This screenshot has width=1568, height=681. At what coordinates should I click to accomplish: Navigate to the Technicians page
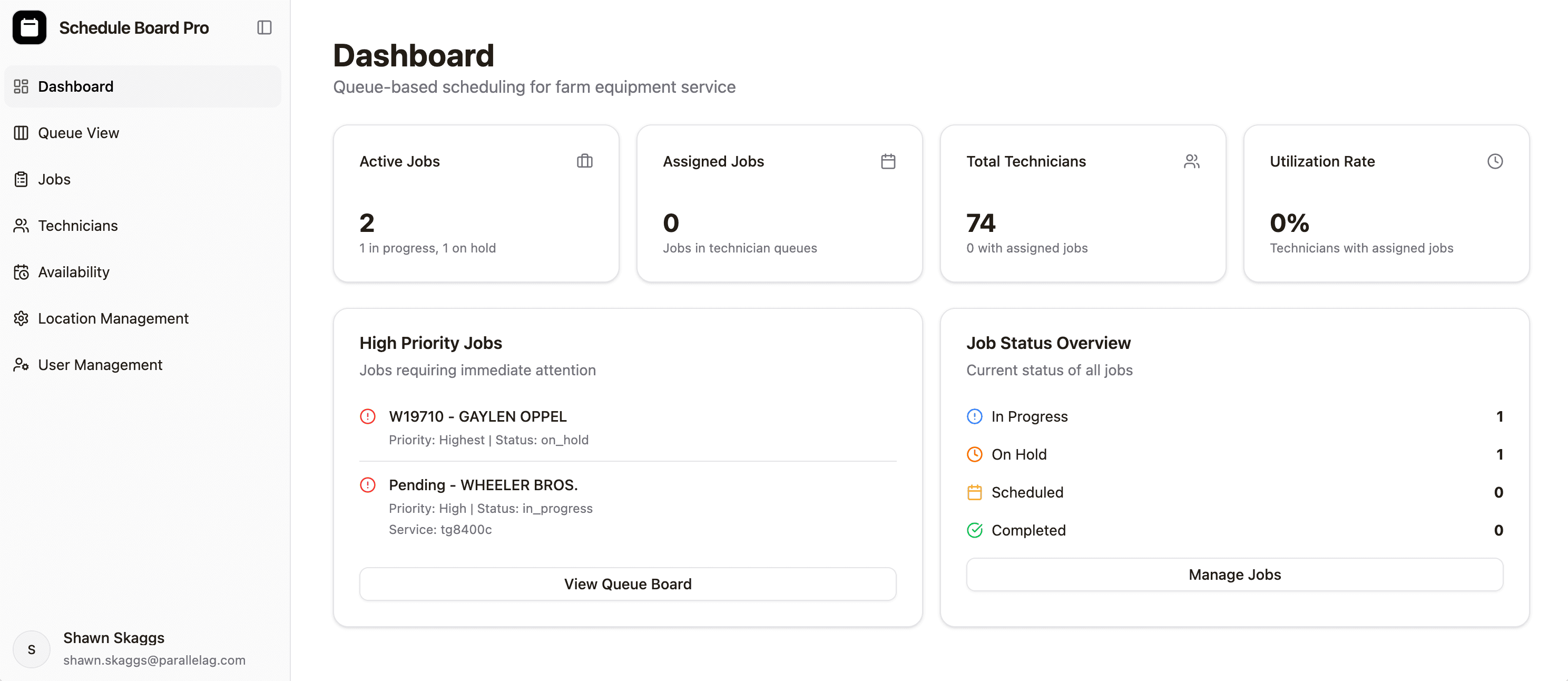pos(77,226)
